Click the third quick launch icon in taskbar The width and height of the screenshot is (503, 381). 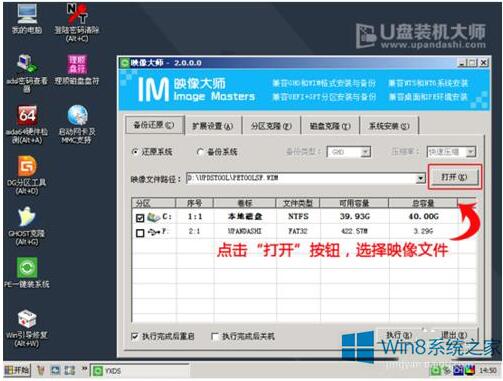point(70,370)
